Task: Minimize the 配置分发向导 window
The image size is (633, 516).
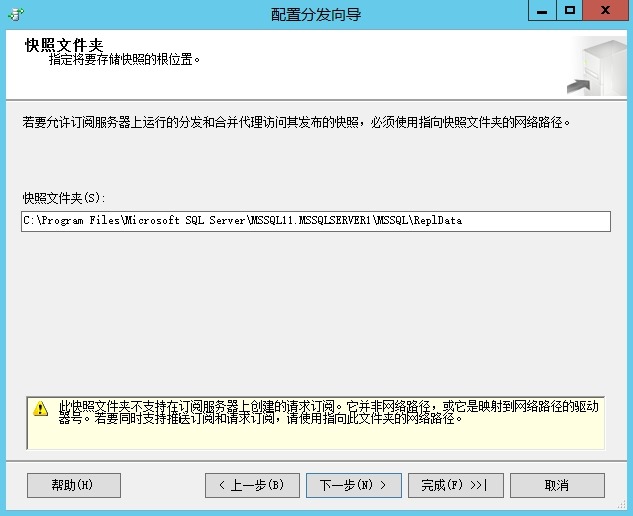Action: 541,11
